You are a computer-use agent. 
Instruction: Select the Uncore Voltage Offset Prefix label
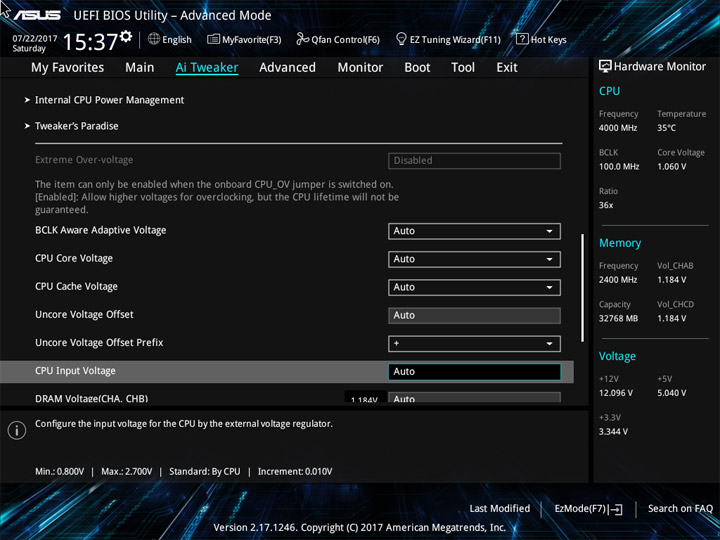pyautogui.click(x=99, y=343)
